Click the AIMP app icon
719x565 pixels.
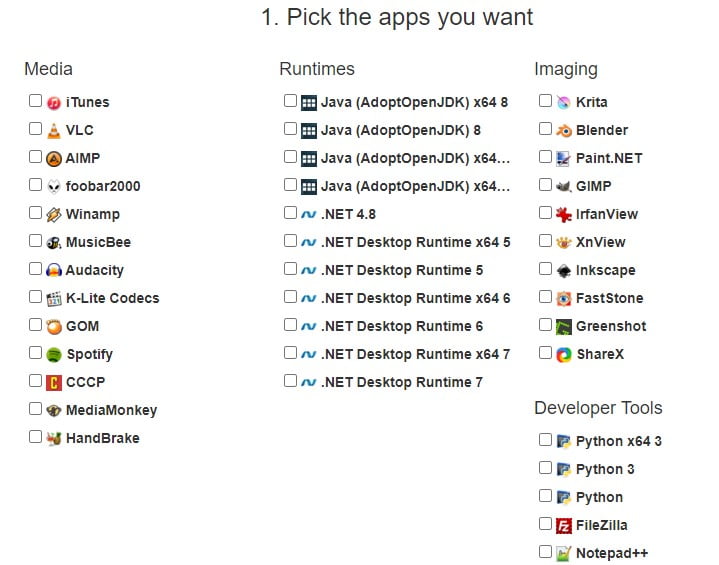click(x=54, y=159)
